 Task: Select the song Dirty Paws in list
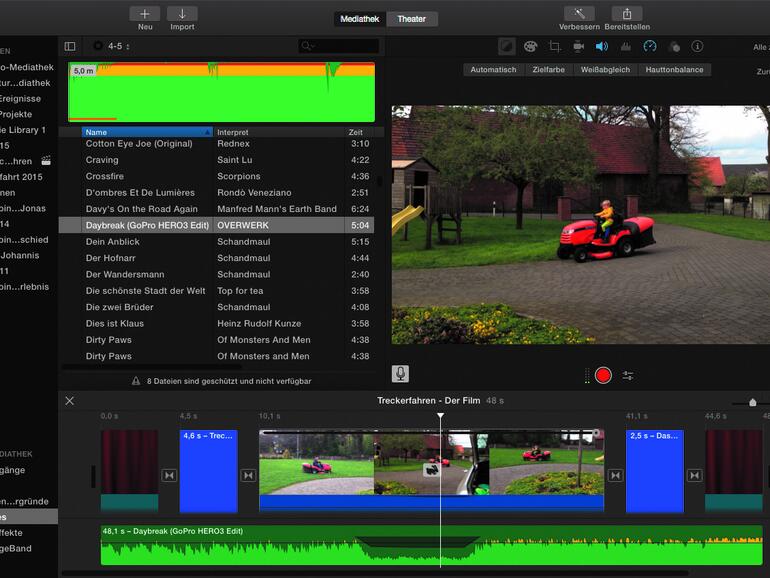pos(108,340)
